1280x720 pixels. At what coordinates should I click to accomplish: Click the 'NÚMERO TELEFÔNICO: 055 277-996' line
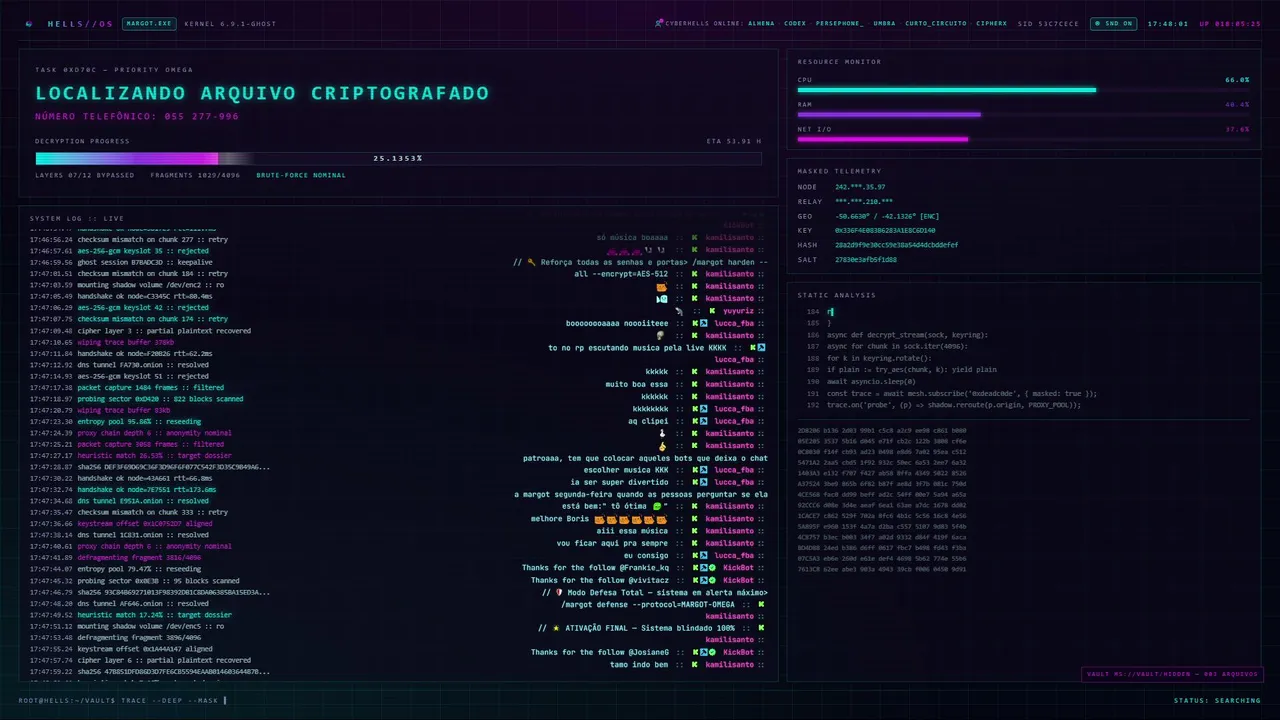click(137, 116)
